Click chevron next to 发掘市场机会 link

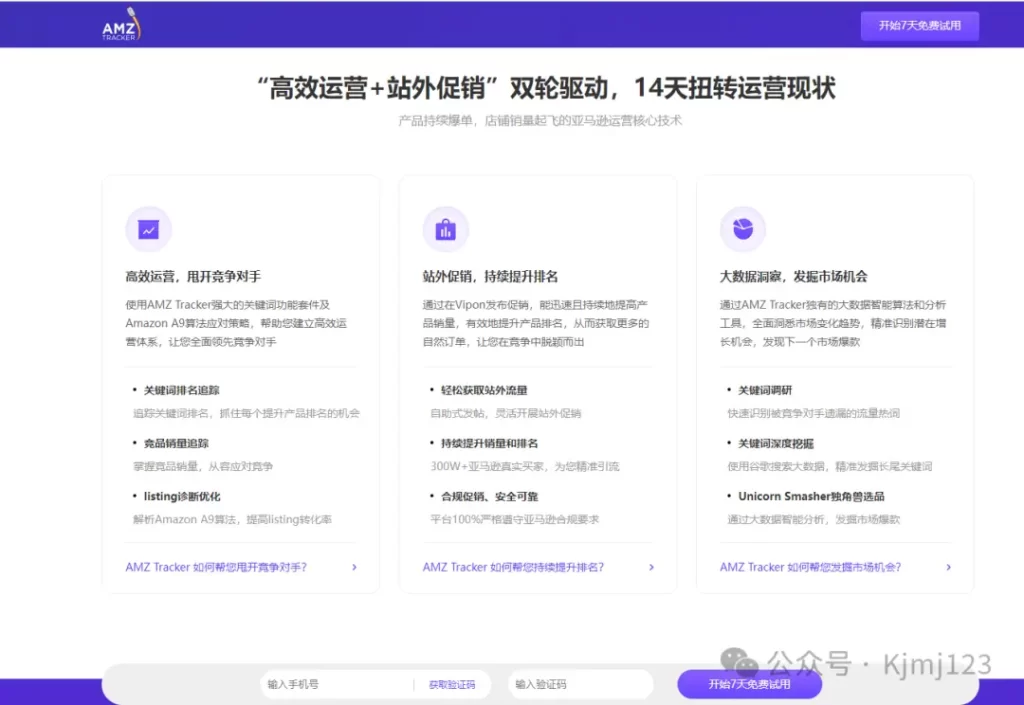(x=948, y=567)
